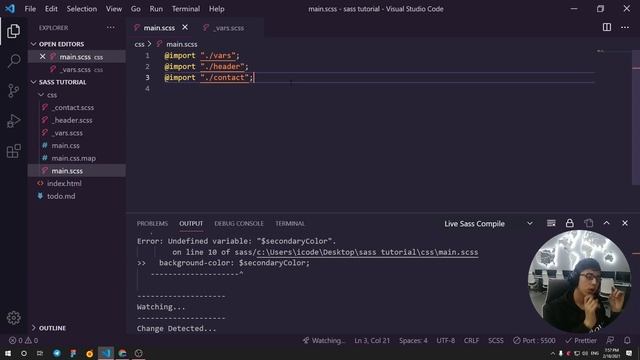Close the bottom panel
The width and height of the screenshot is (640, 360).
[625, 223]
